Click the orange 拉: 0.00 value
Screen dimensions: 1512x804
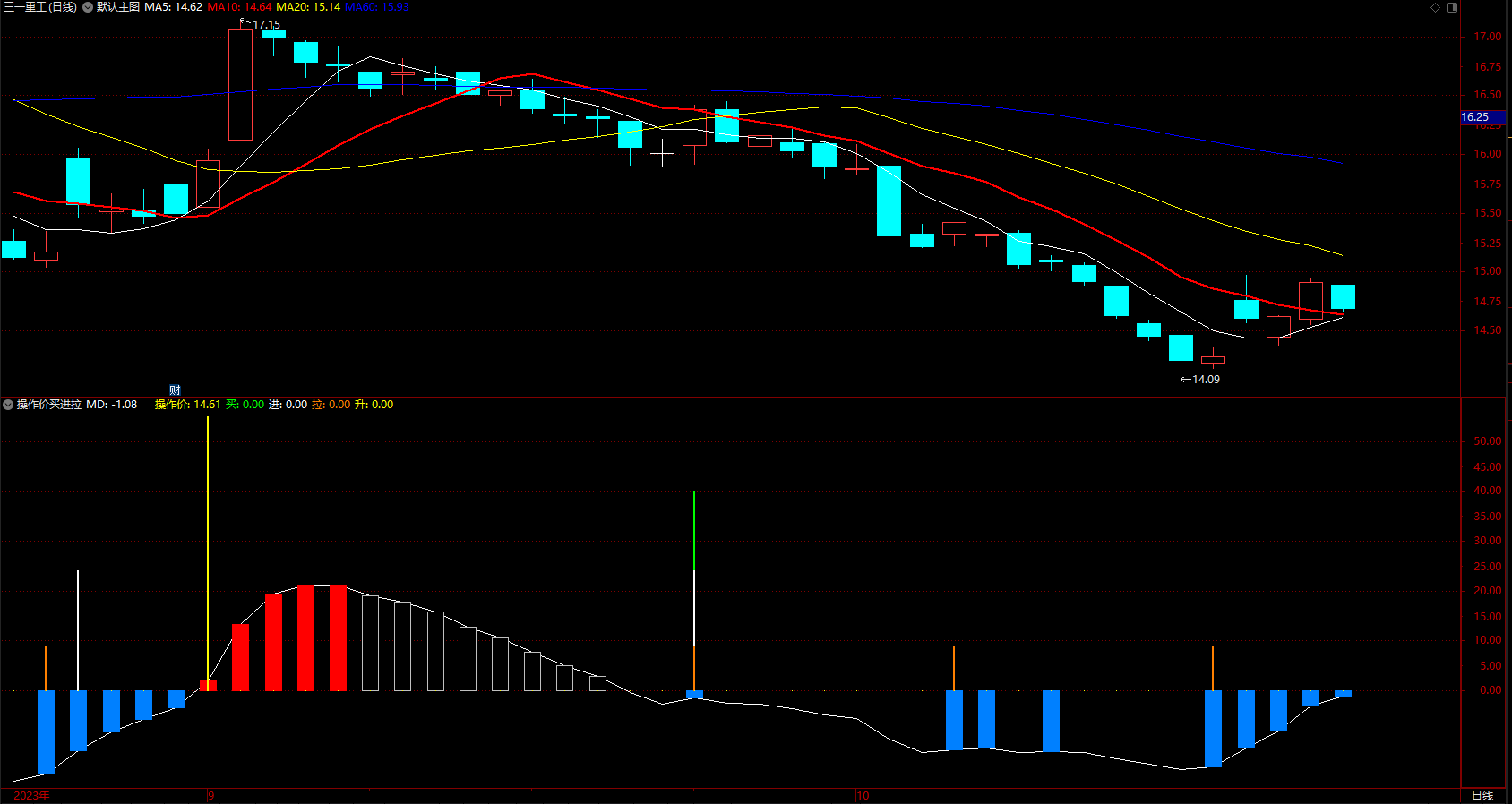pos(331,405)
